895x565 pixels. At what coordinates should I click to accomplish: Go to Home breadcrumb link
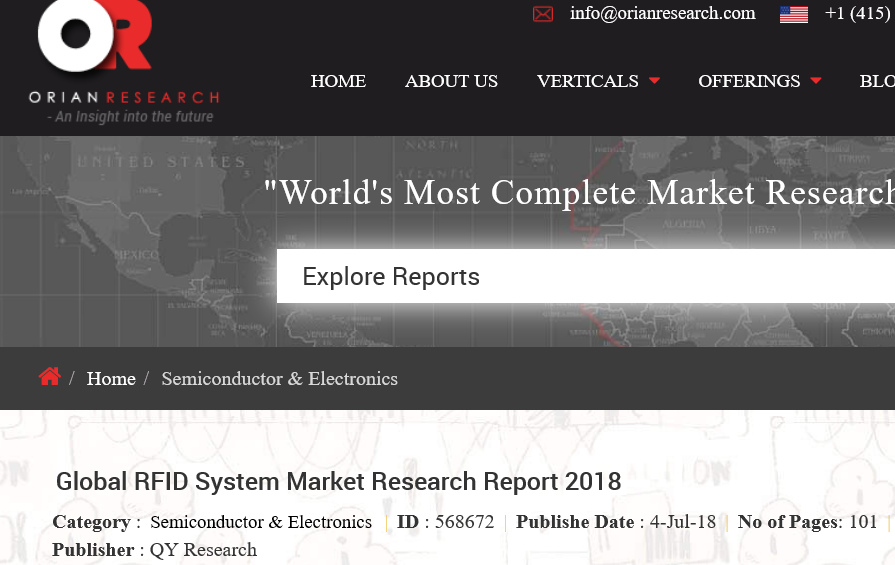111,378
